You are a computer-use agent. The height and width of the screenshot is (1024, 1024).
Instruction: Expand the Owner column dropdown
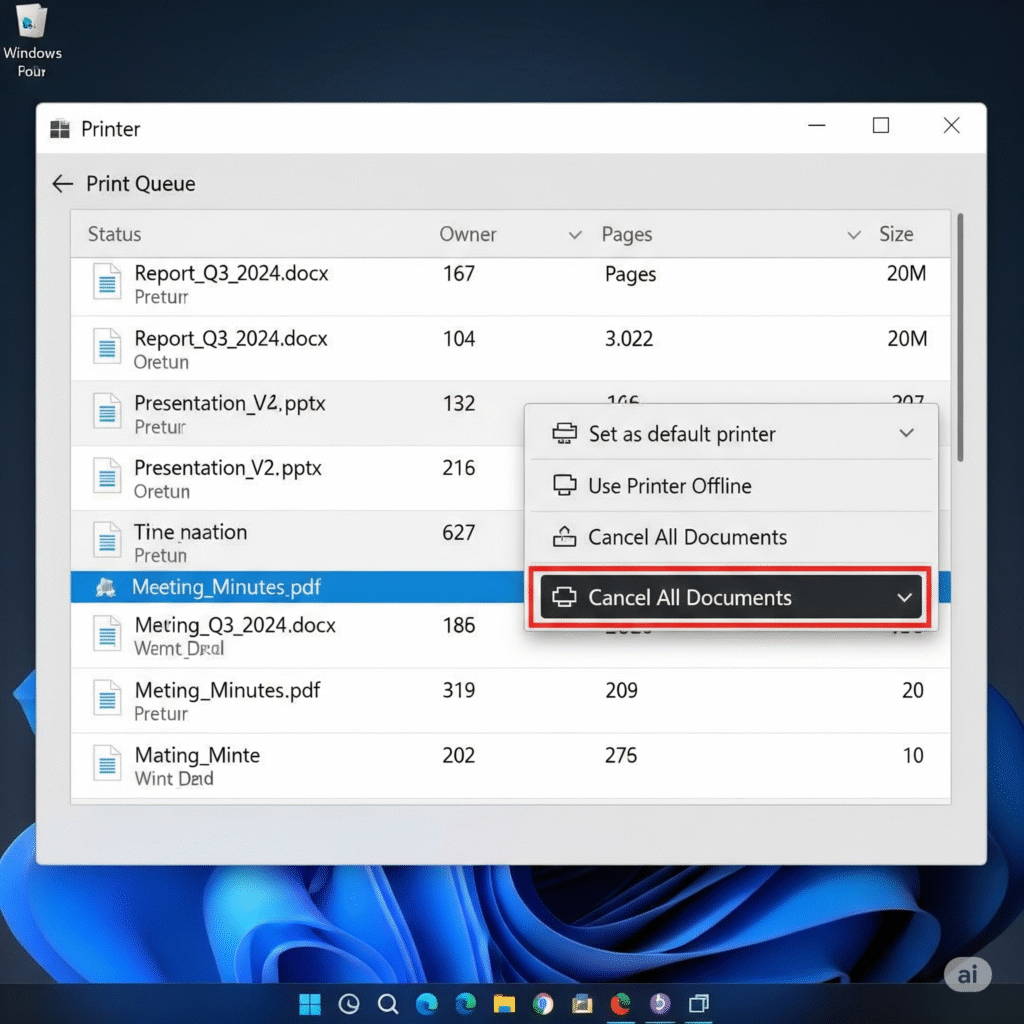click(x=575, y=234)
